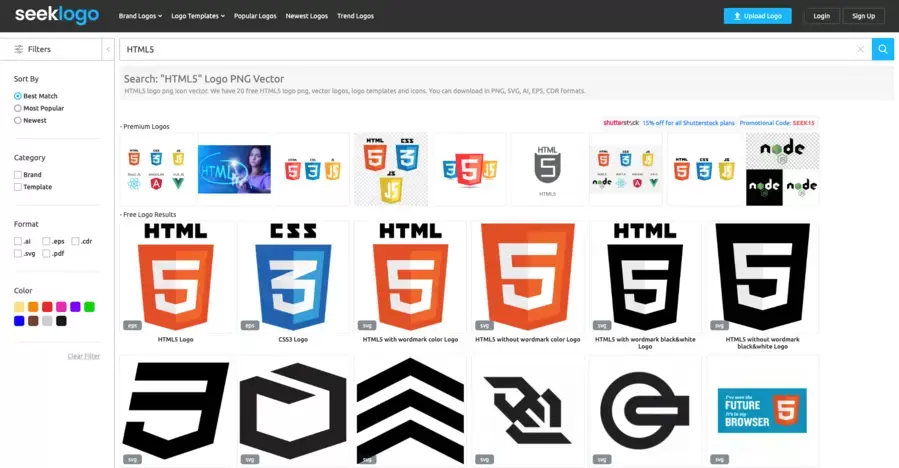The height and width of the screenshot is (468, 899).
Task: Open the Brand Logos dropdown menu
Action: (140, 16)
